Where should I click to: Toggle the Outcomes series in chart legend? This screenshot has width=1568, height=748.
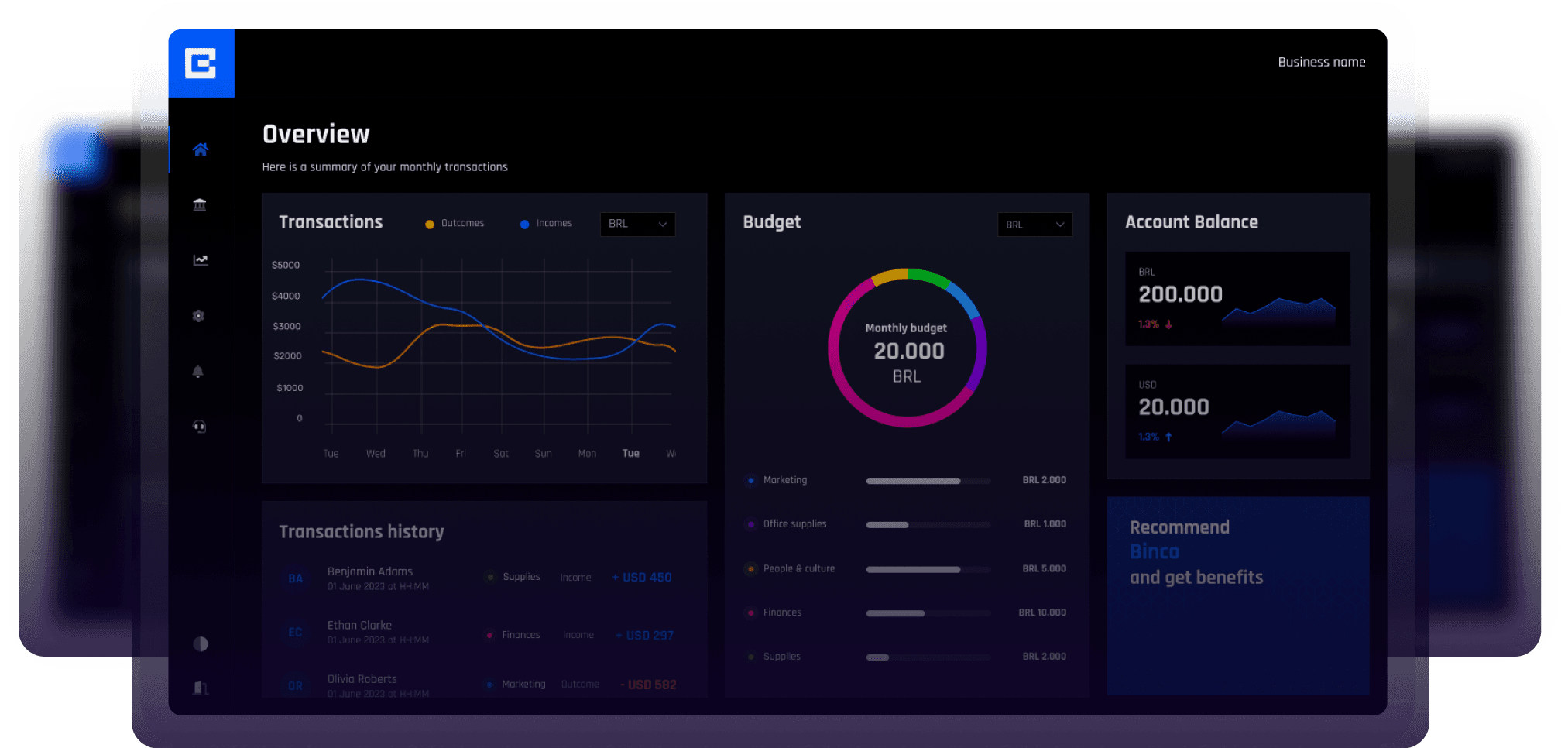455,224
